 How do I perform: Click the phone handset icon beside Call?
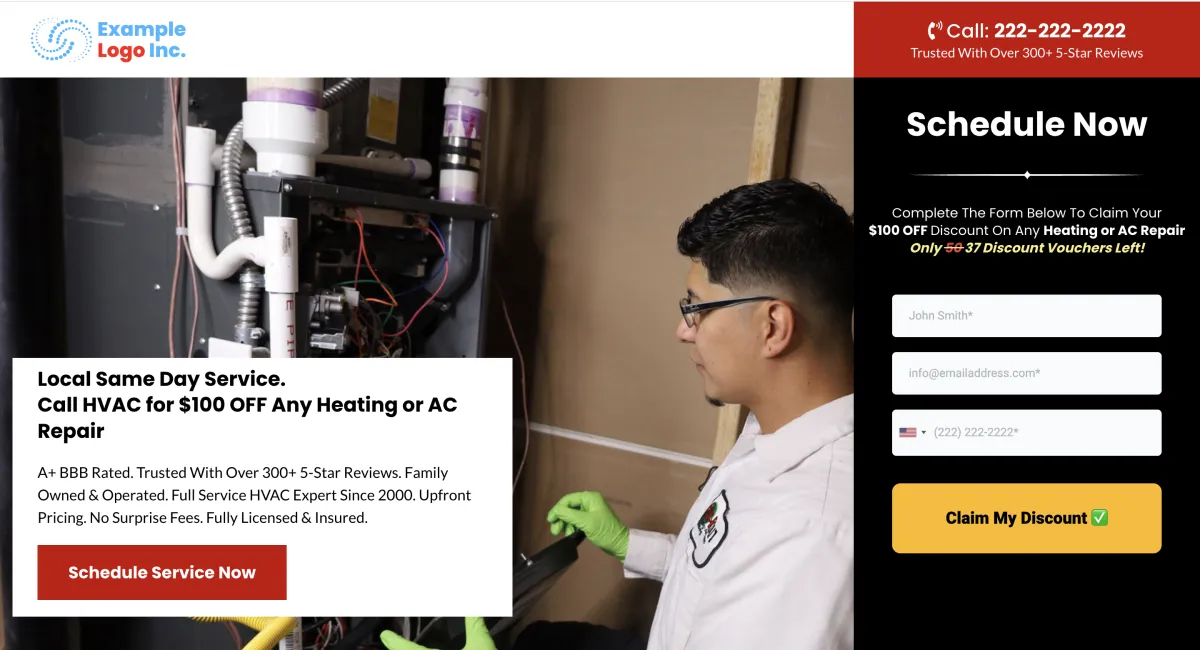935,31
